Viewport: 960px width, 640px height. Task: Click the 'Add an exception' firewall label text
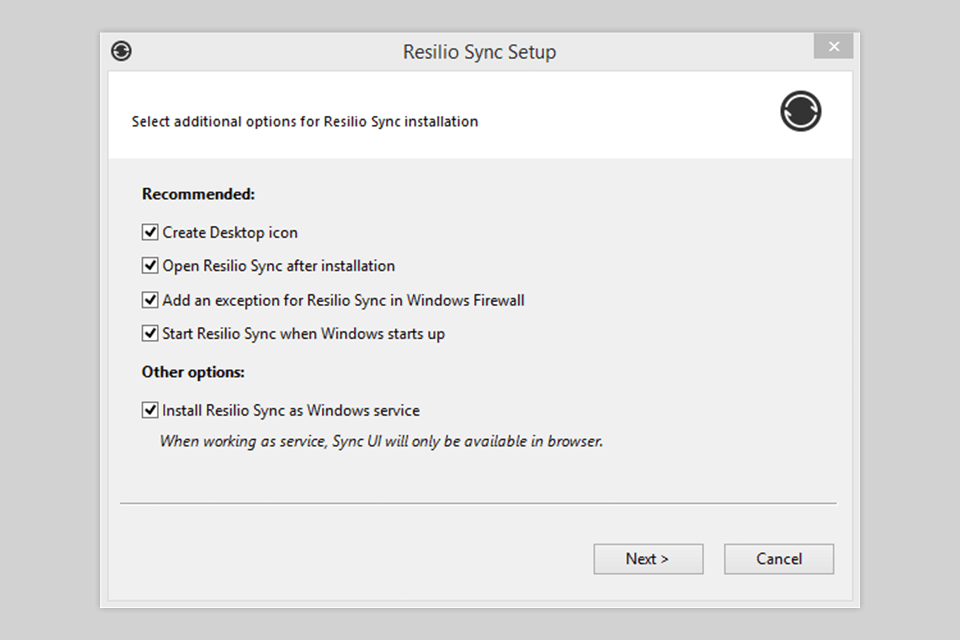click(343, 300)
